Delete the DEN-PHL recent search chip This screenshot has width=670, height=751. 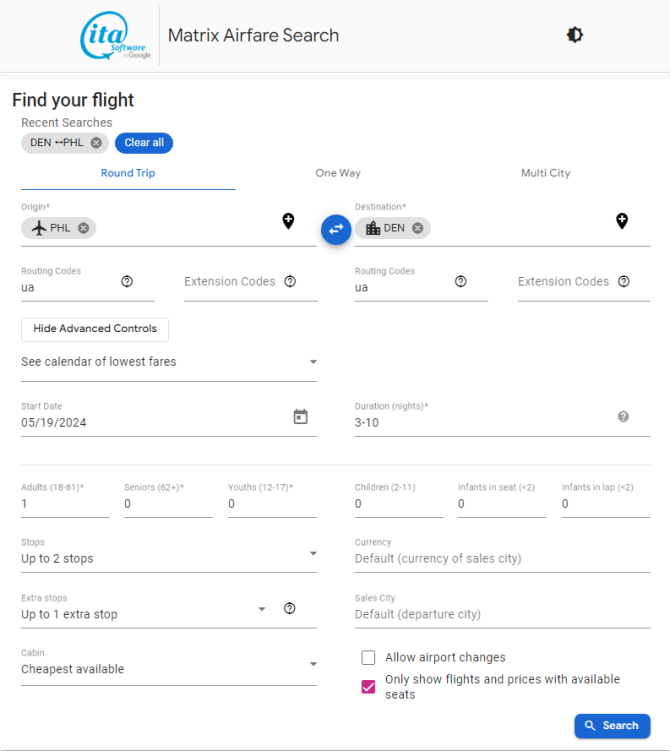coord(96,143)
